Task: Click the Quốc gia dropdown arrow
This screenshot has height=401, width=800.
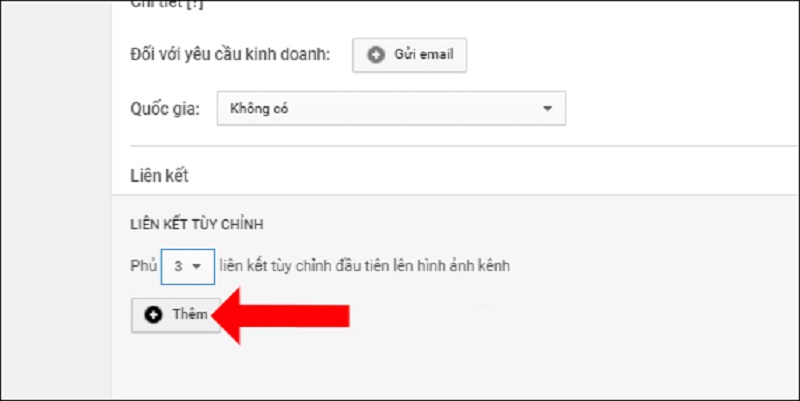Action: (547, 109)
